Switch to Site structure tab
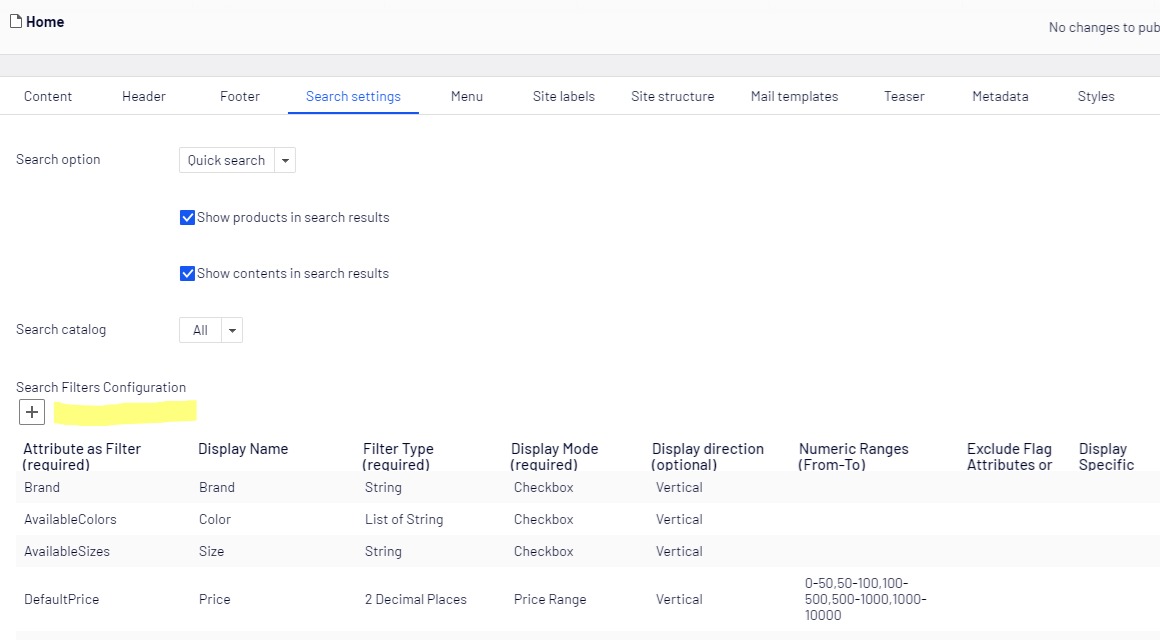The image size is (1160, 640). pyautogui.click(x=672, y=96)
